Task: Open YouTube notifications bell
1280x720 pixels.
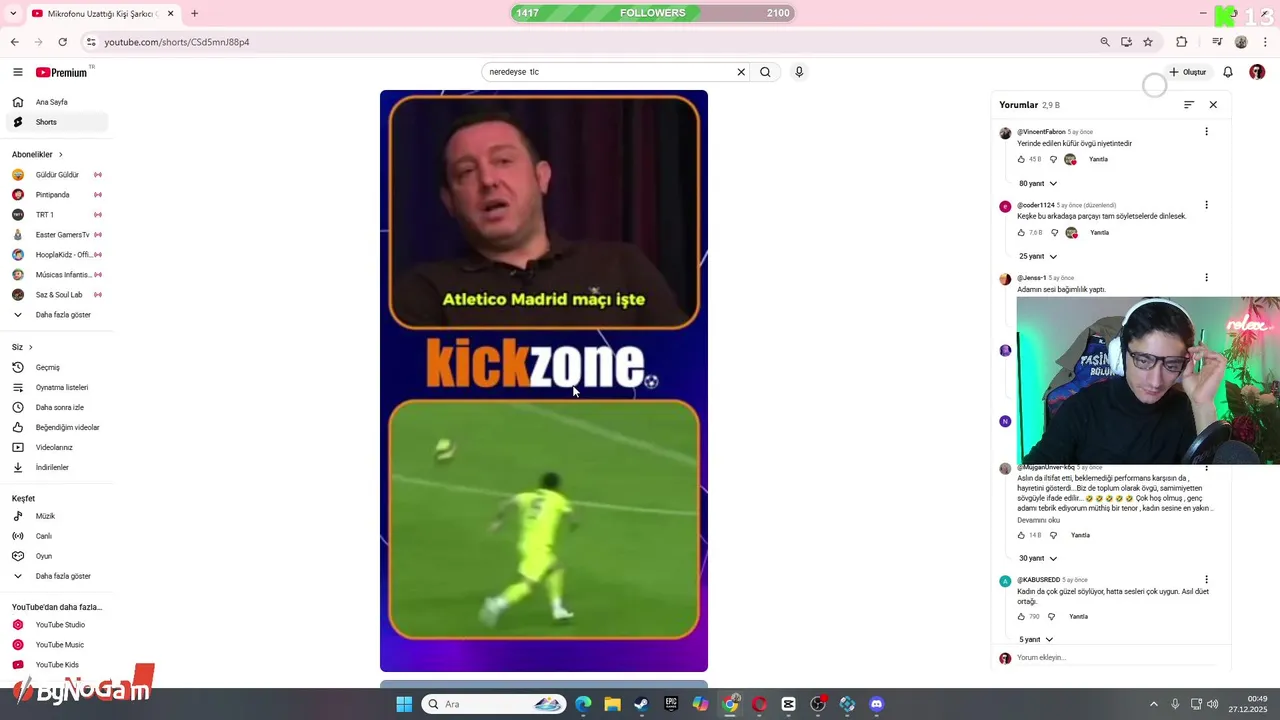Action: 1228,72
